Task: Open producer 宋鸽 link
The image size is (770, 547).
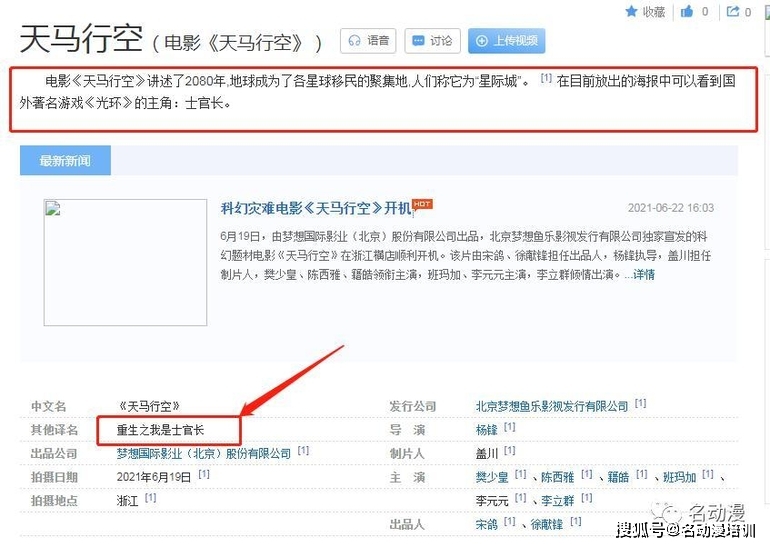Action: [486, 524]
